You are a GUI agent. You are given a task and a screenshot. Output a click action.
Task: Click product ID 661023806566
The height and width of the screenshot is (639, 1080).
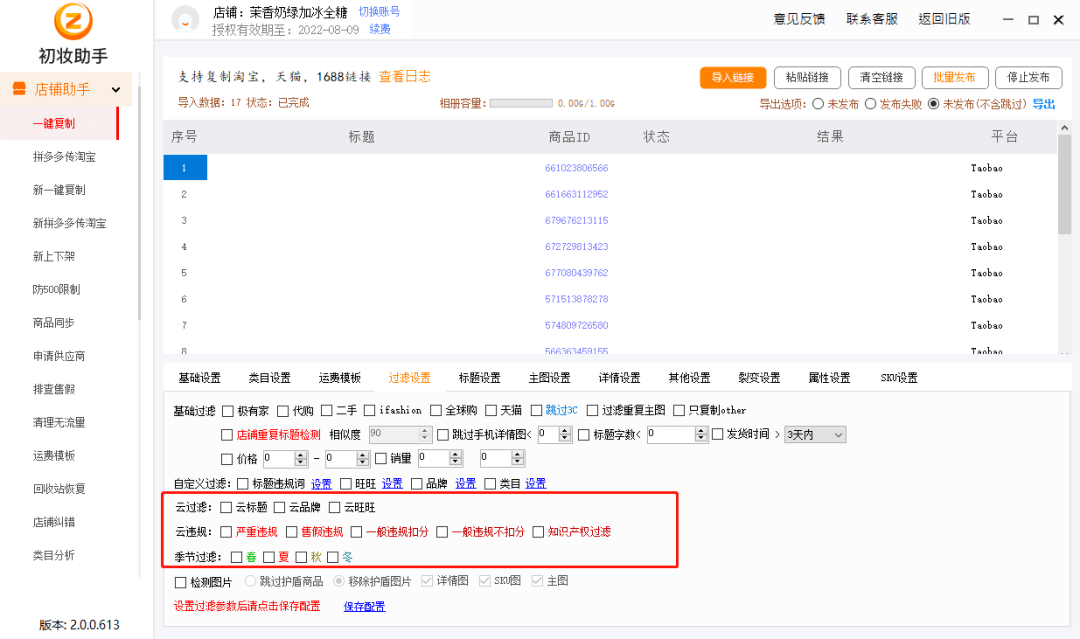pyautogui.click(x=577, y=168)
